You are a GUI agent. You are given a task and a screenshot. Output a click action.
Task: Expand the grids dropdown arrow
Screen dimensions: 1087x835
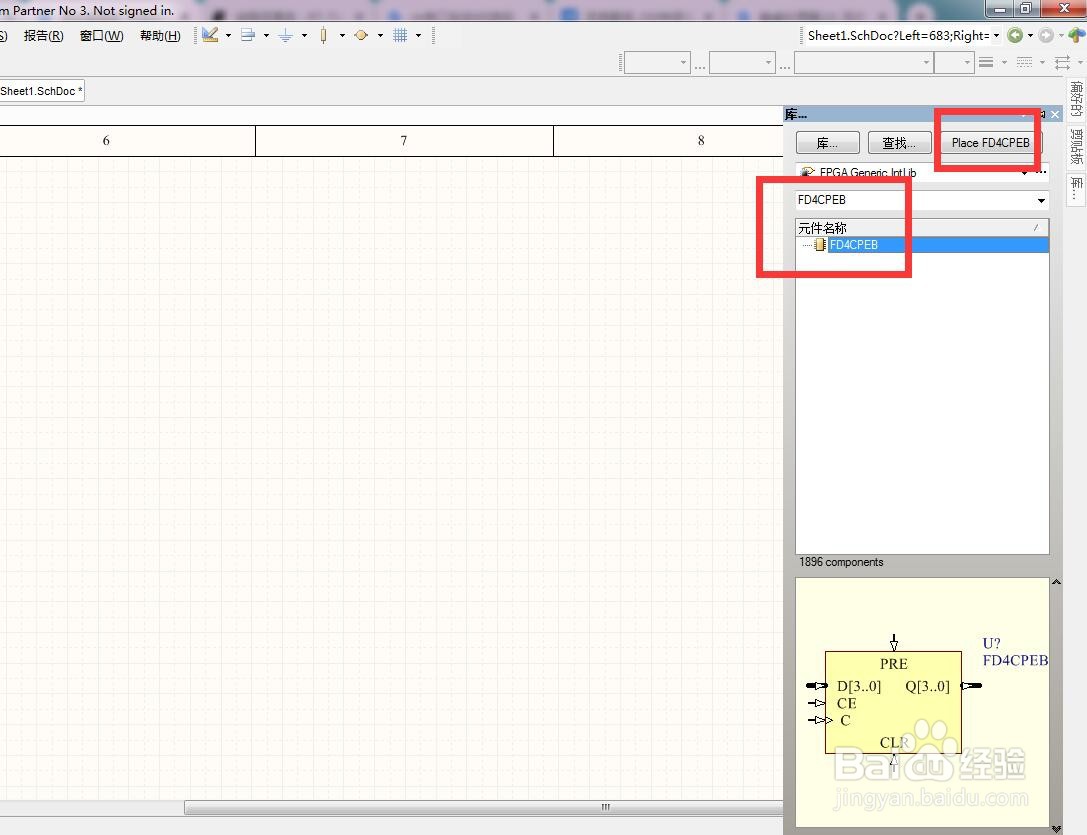pyautogui.click(x=418, y=35)
